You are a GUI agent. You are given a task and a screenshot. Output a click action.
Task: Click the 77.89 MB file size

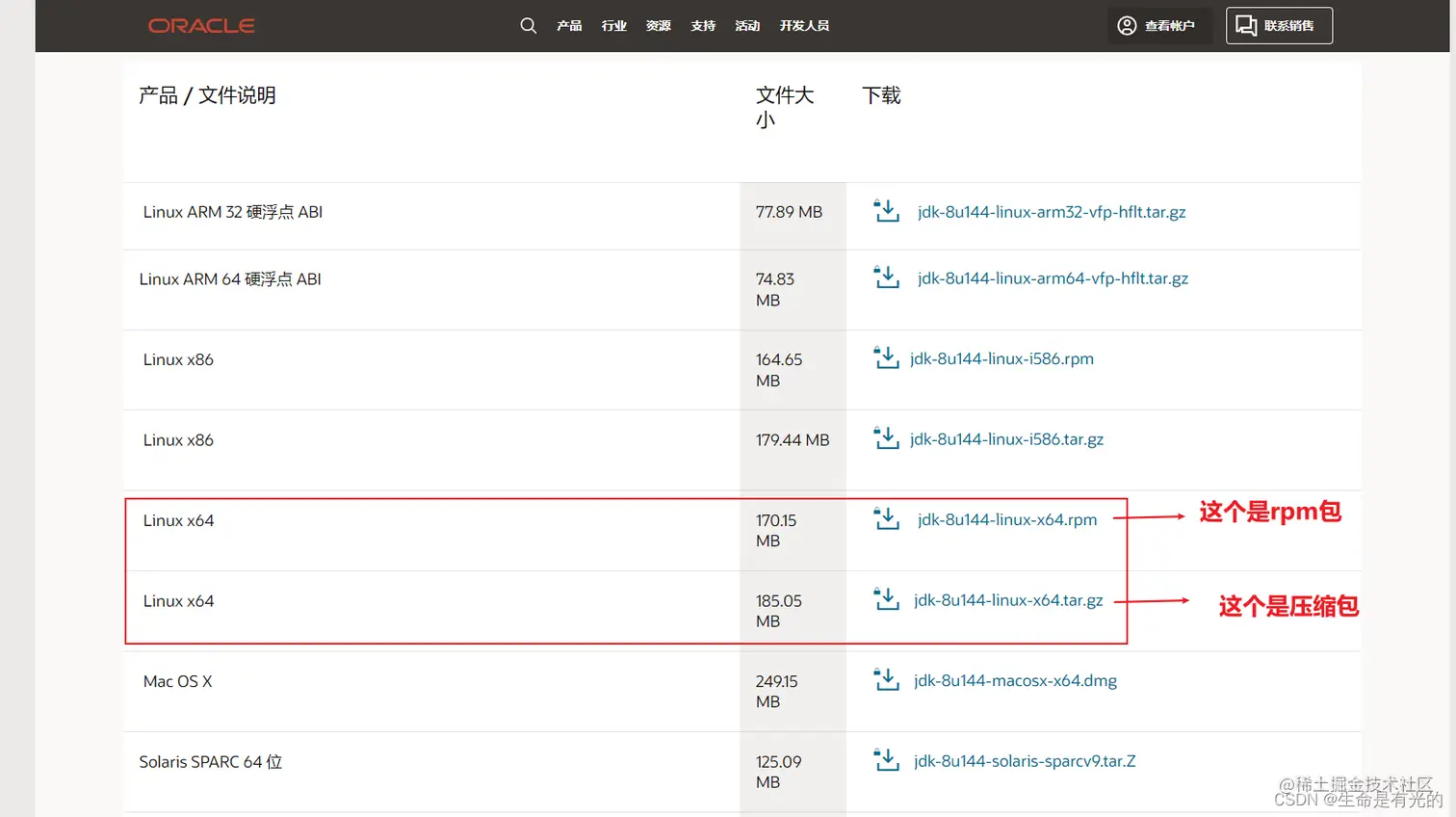pyautogui.click(x=789, y=212)
